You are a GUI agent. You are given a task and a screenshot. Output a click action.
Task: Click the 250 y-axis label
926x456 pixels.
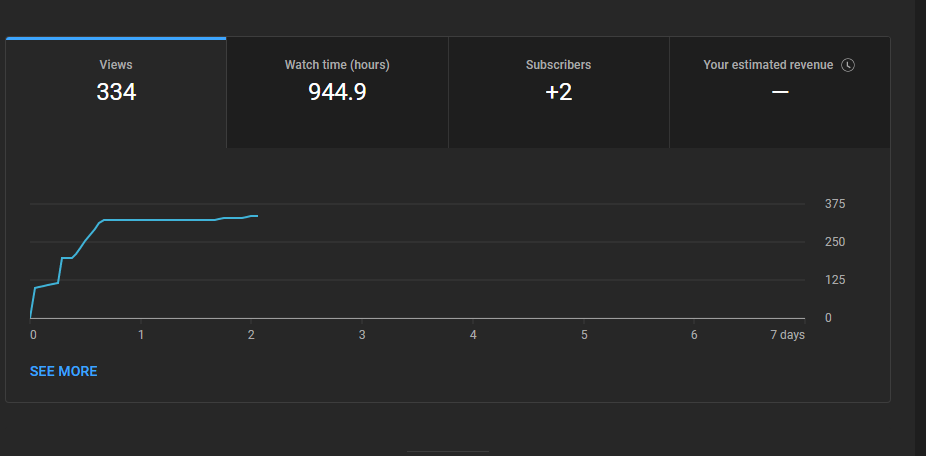click(x=835, y=242)
